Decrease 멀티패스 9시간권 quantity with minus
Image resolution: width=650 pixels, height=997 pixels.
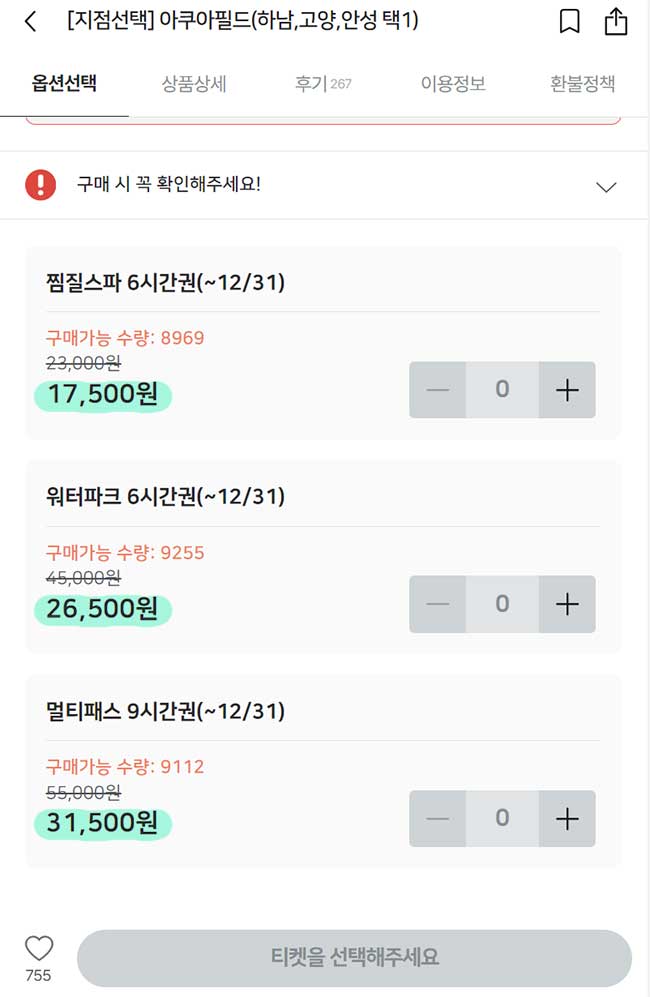click(437, 818)
